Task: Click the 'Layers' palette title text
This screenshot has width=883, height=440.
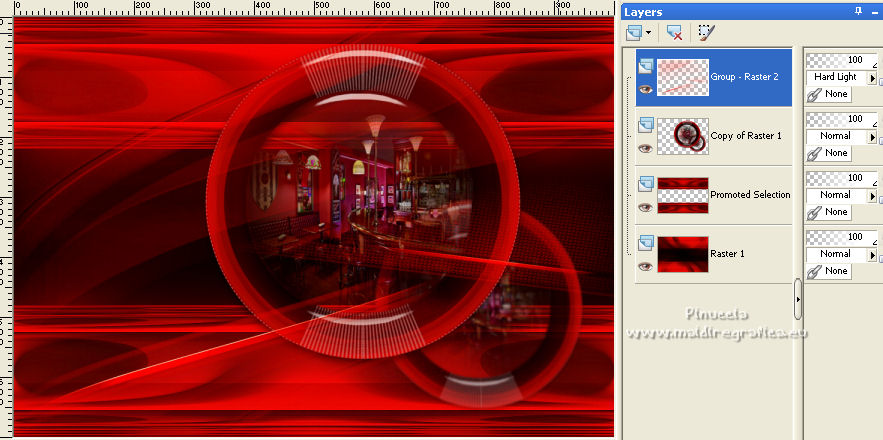Action: [x=643, y=12]
